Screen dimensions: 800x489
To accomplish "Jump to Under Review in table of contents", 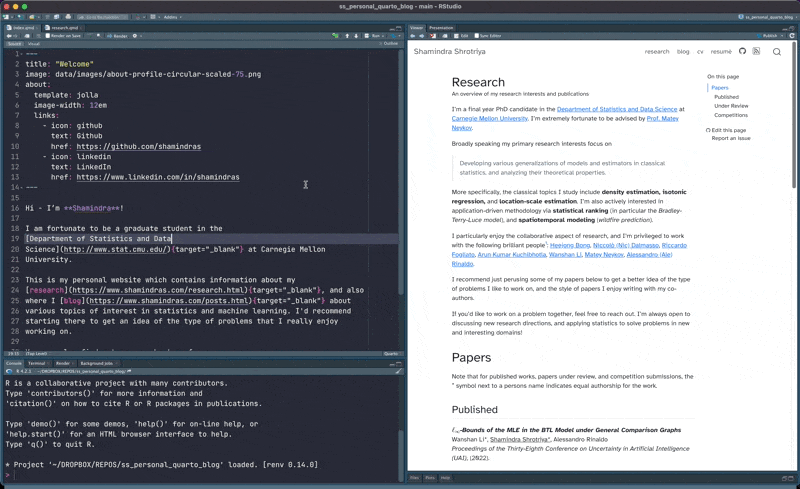I will tap(731, 106).
